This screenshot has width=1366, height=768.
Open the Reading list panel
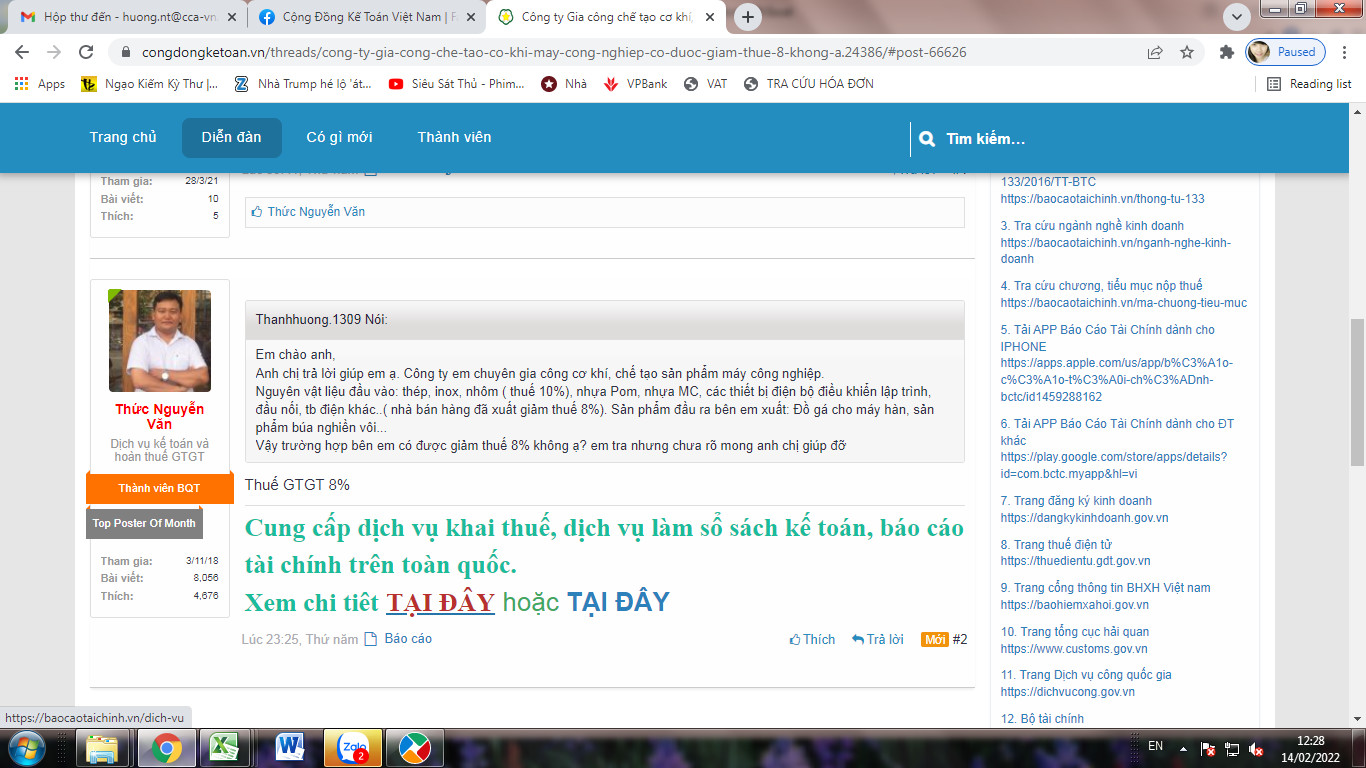[x=1309, y=84]
